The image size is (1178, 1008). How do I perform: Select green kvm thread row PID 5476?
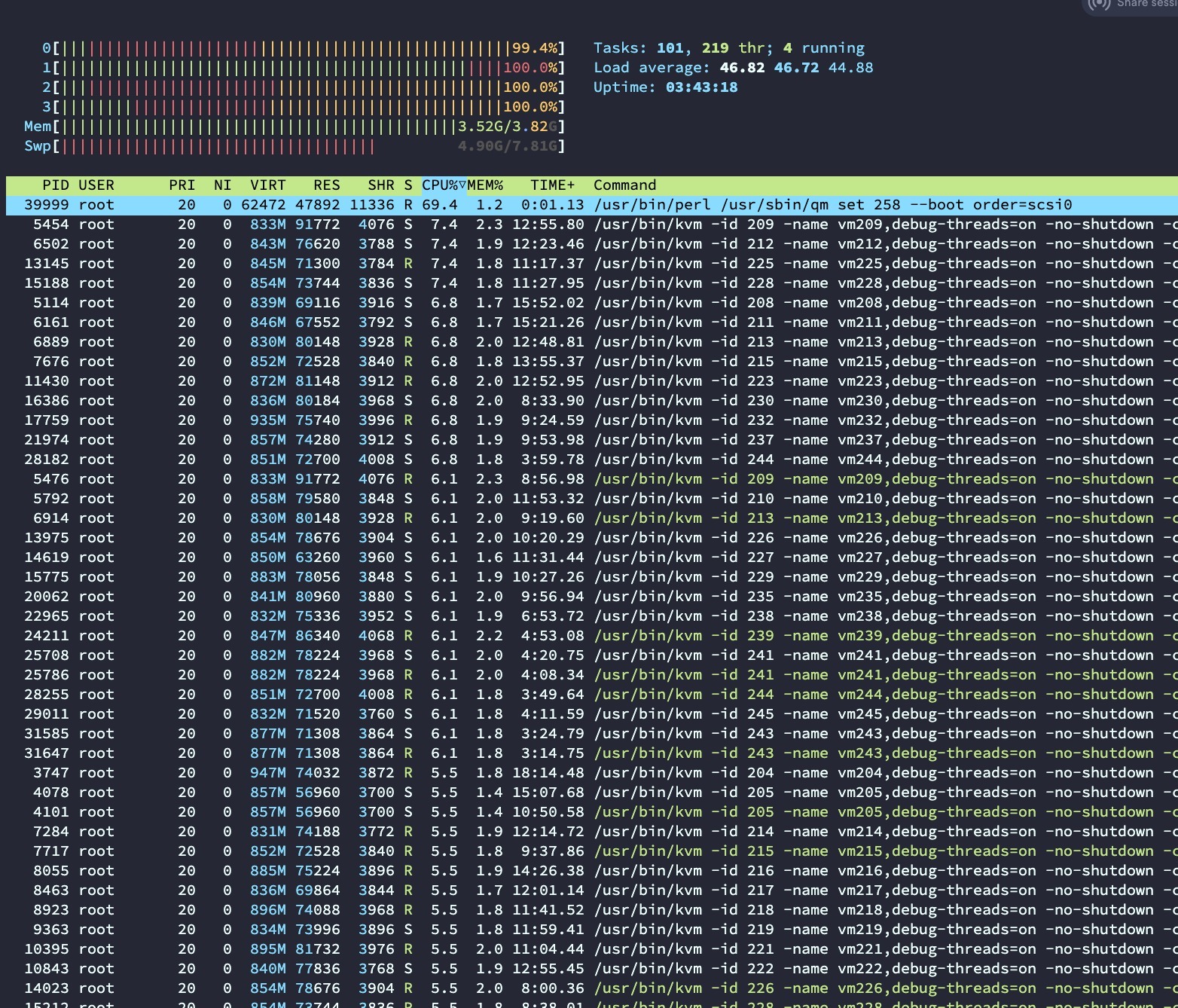592,479
